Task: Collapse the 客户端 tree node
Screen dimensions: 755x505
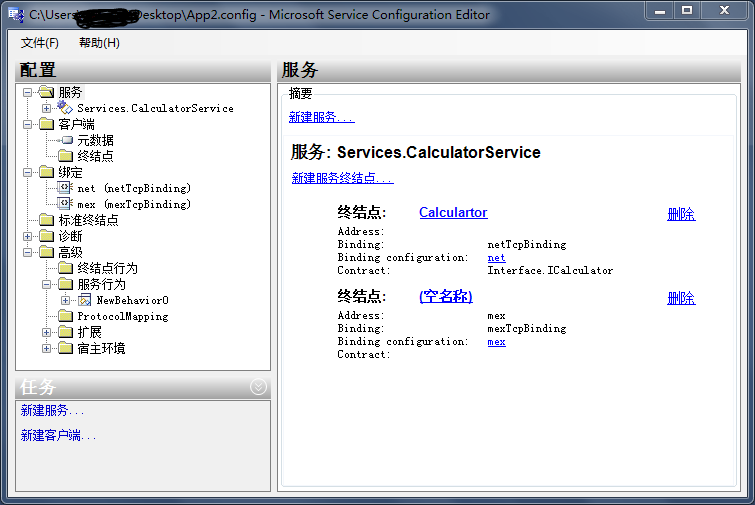Action: coord(27,124)
